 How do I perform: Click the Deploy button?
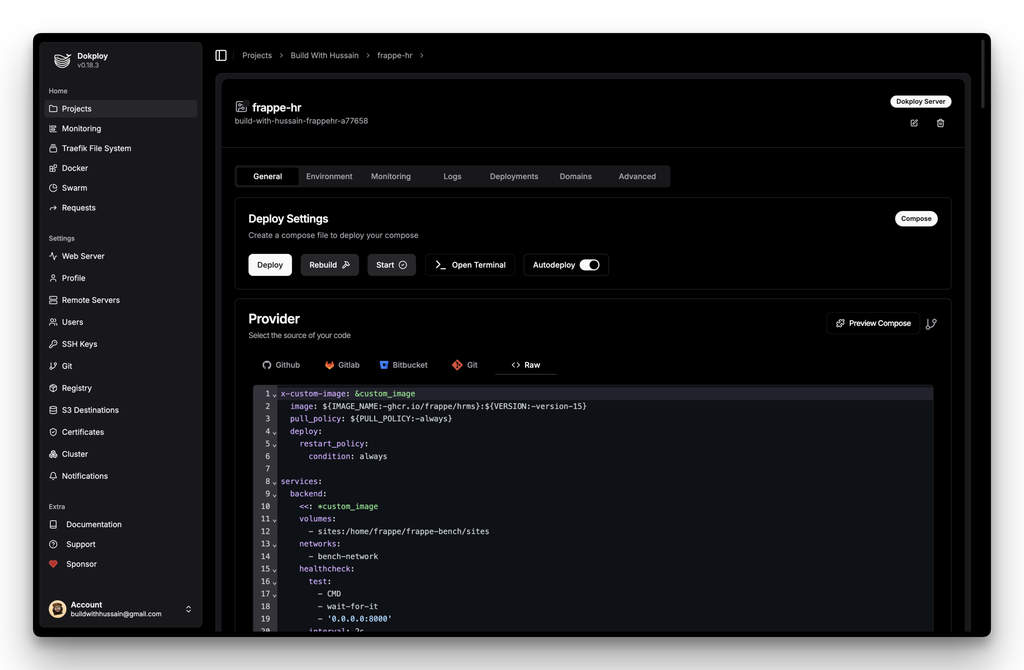click(x=270, y=265)
